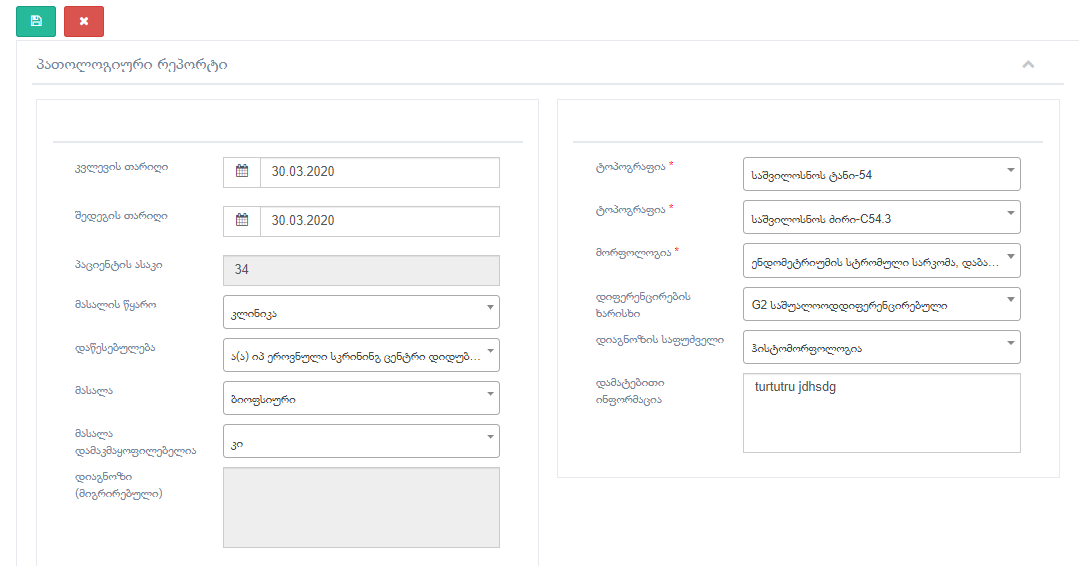The height and width of the screenshot is (566, 1079).
Task: Open the dropdown showing ჰისტომორფოლოგია
Action: coord(881,347)
